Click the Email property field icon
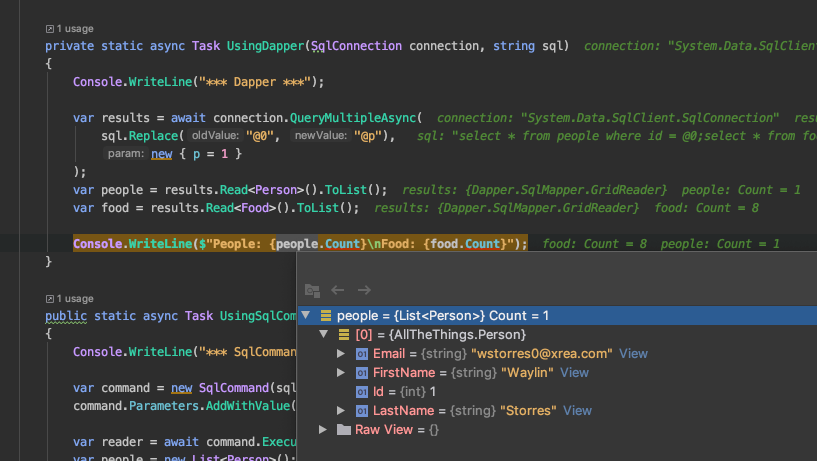This screenshot has height=461, width=817. [362, 354]
